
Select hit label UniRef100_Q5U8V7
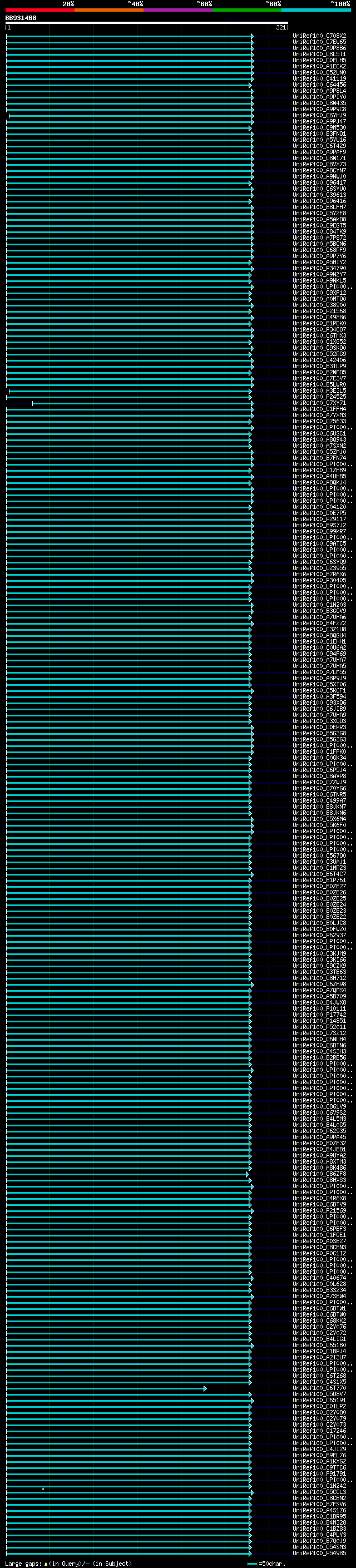(319, 1394)
